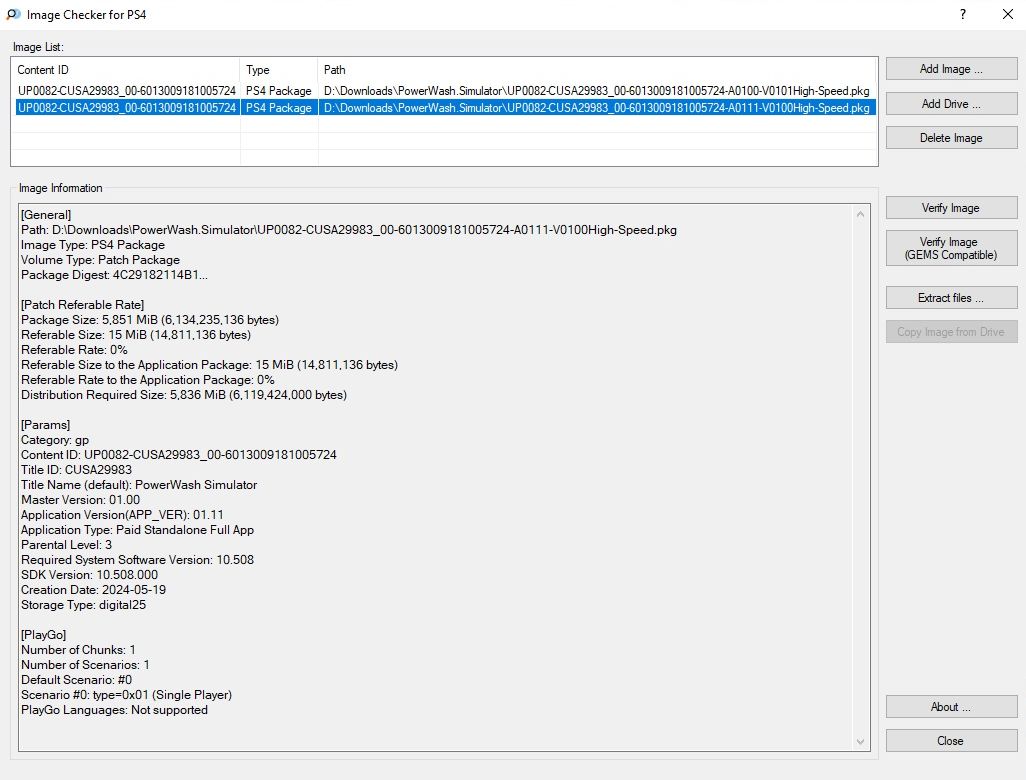Viewport: 1026px width, 780px height.
Task: Click the Number of Chunks: 1 line
Action: pos(79,650)
